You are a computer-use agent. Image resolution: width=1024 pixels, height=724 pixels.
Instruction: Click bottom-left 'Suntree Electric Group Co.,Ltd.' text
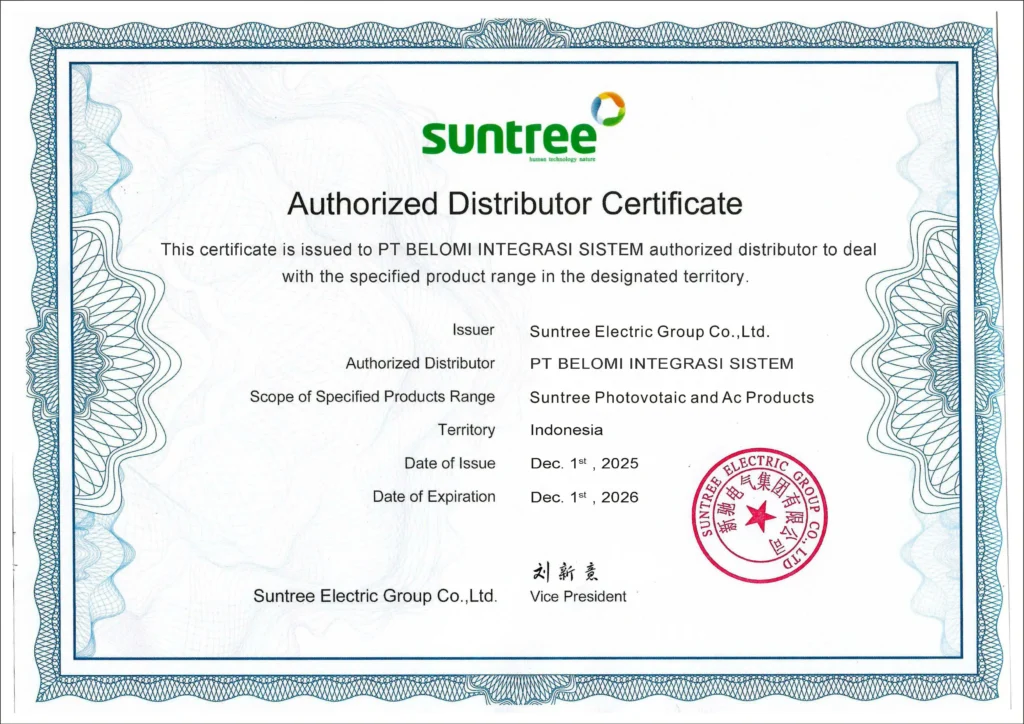click(x=376, y=596)
